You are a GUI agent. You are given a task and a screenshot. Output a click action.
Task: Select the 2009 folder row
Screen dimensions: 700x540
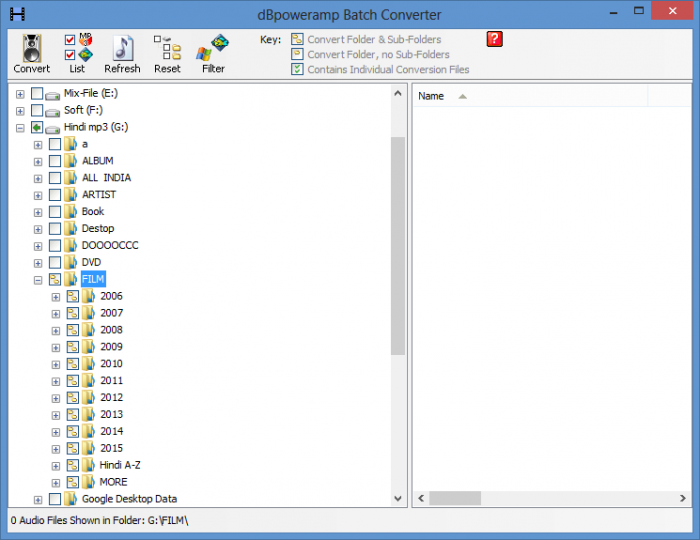pyautogui.click(x=111, y=347)
